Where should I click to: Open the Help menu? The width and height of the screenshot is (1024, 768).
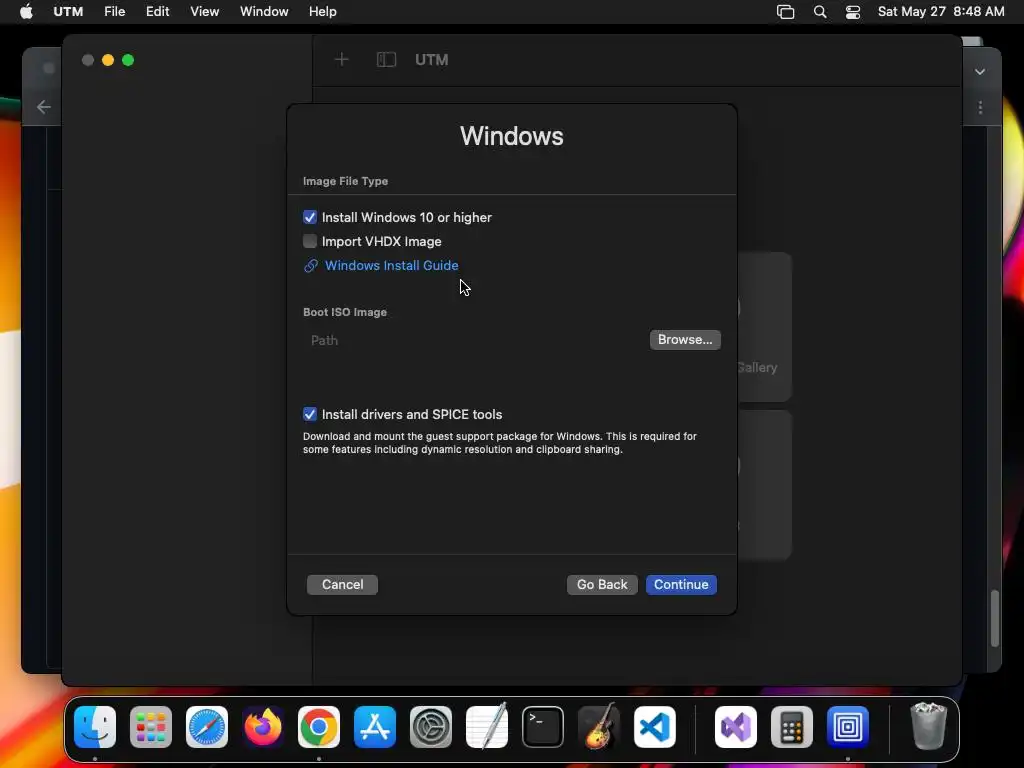coord(323,12)
